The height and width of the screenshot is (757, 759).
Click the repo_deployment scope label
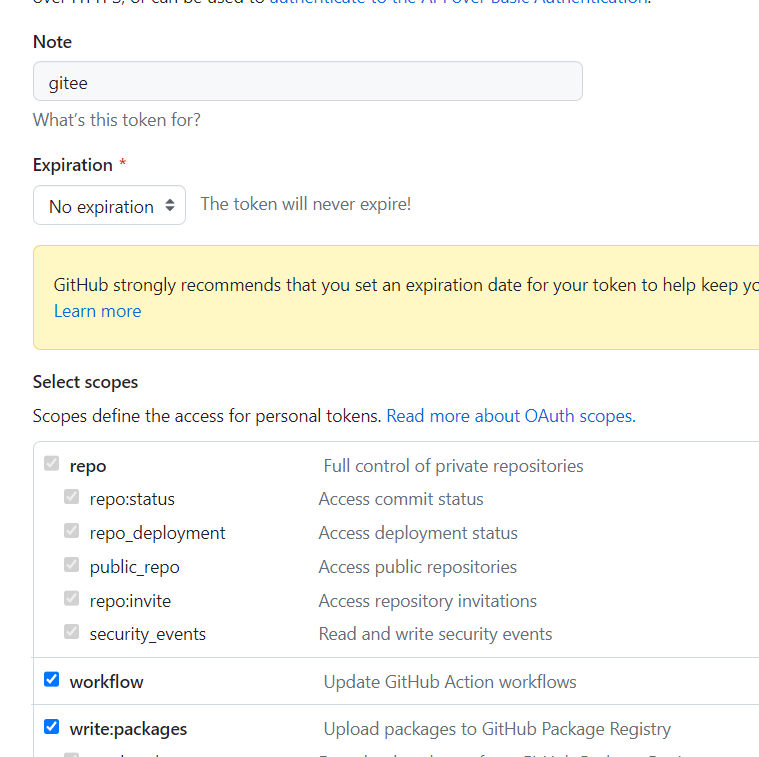(x=157, y=533)
